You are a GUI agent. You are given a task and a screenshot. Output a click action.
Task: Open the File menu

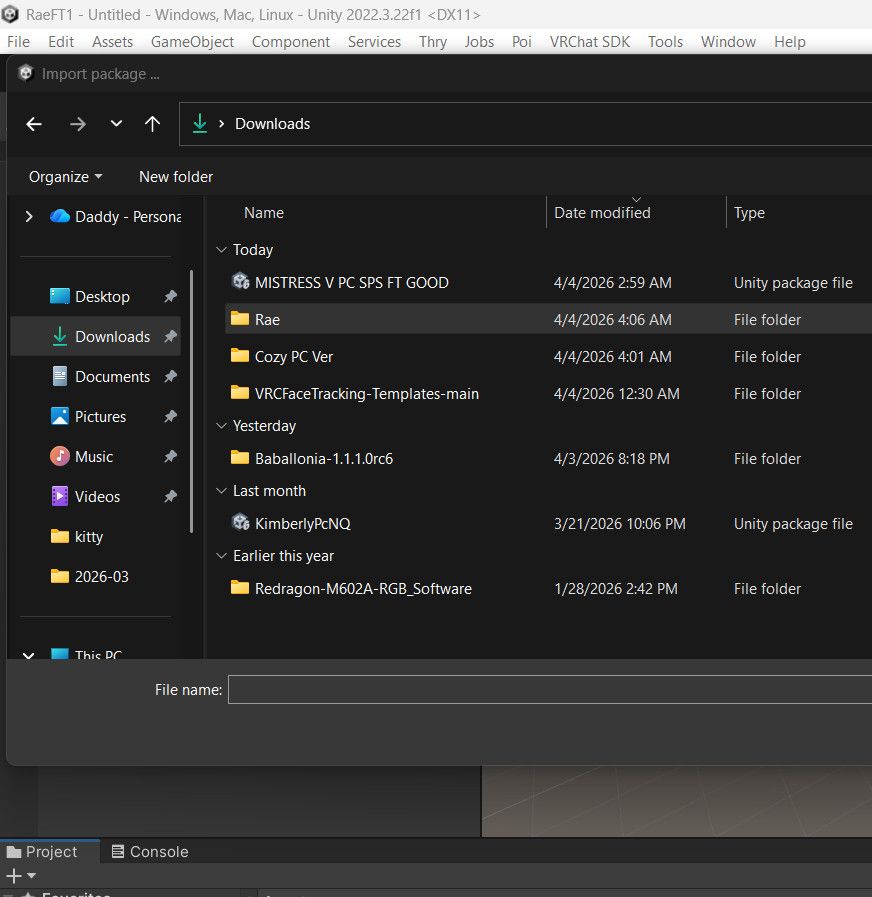18,42
